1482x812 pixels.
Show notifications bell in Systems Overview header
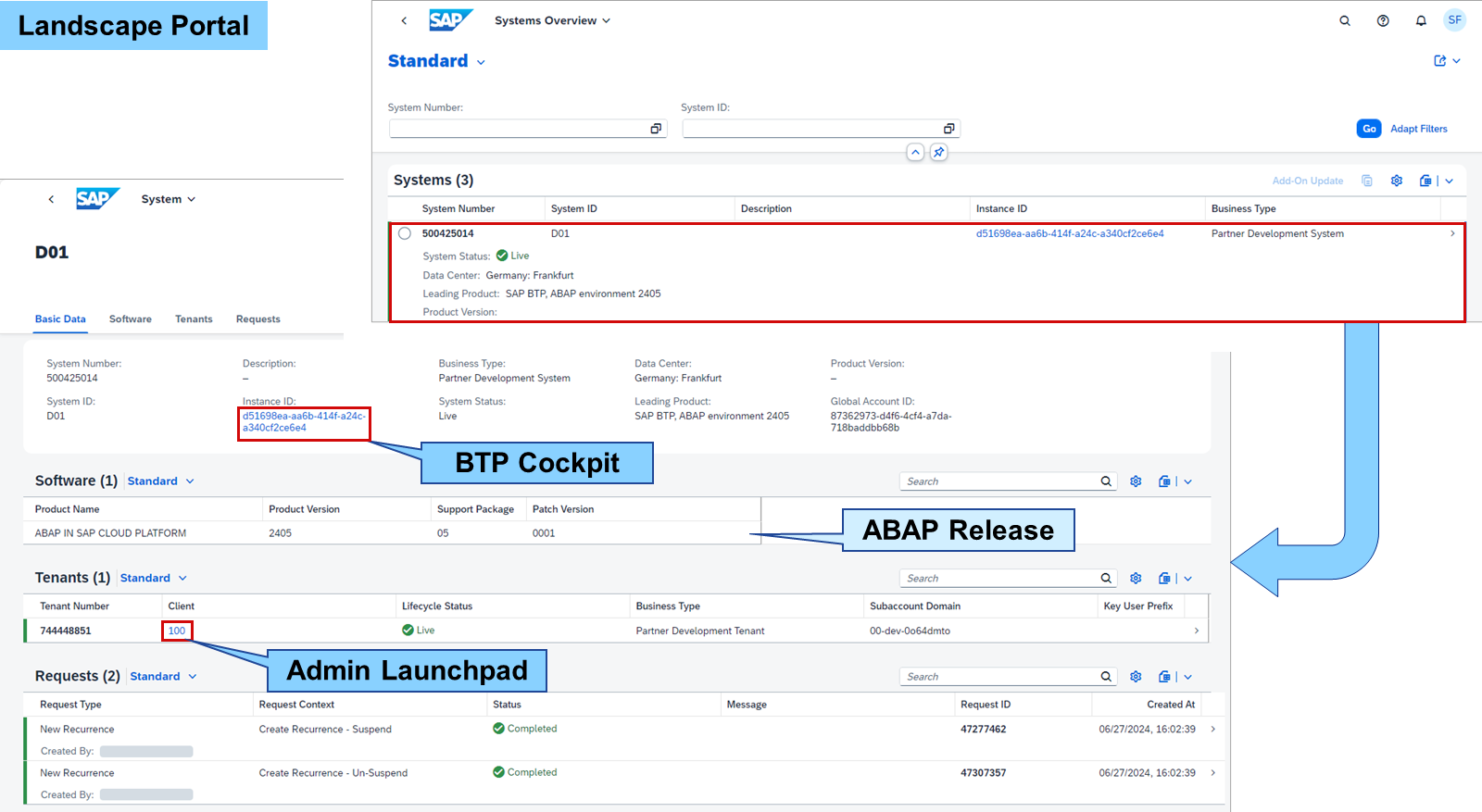1421,20
